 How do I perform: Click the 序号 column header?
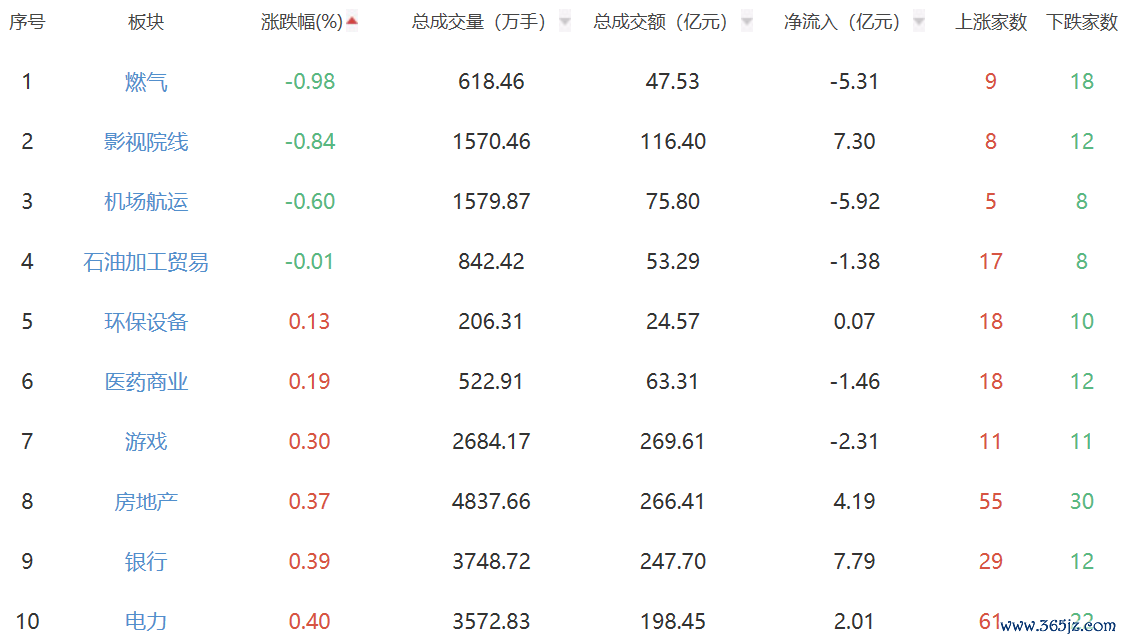[27, 22]
